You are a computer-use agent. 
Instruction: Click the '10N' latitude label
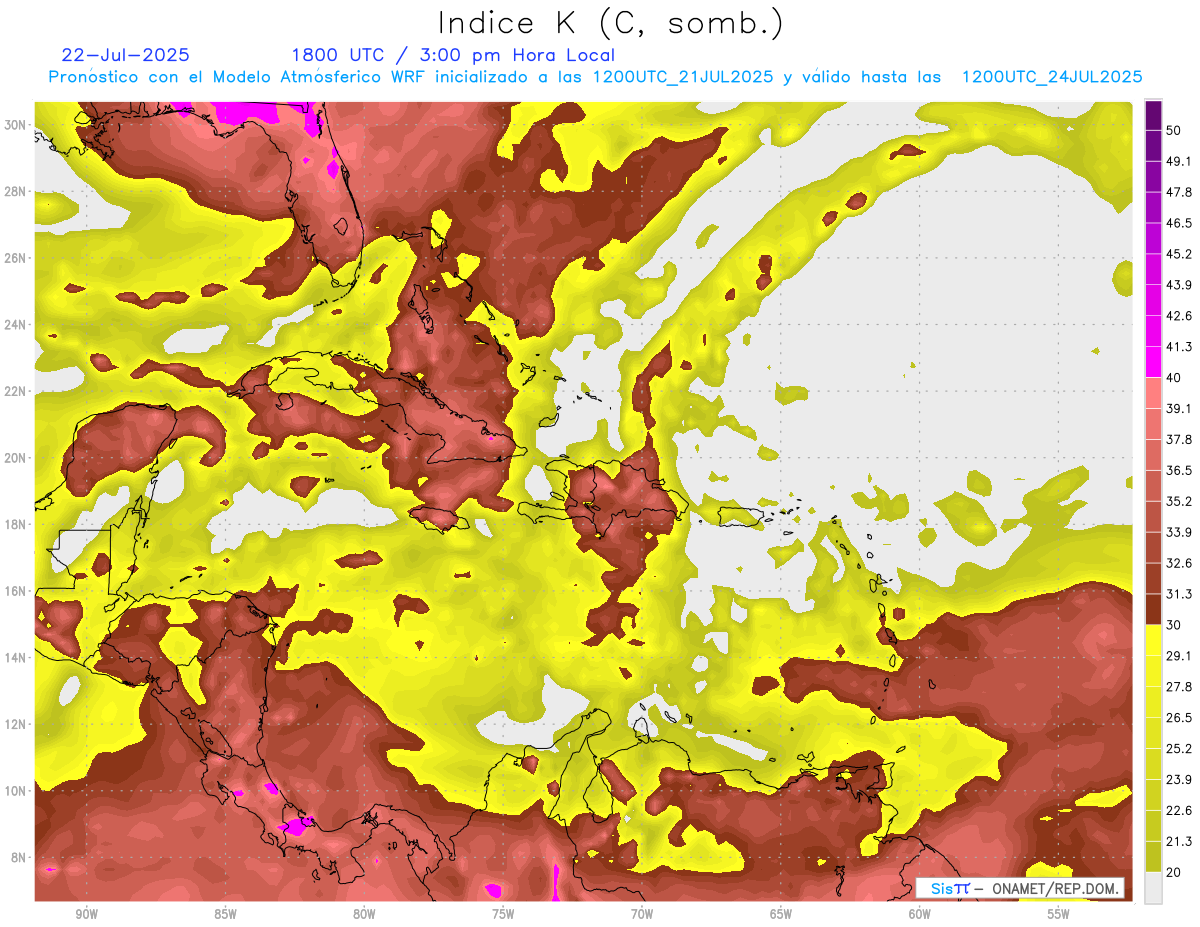[x=17, y=791]
